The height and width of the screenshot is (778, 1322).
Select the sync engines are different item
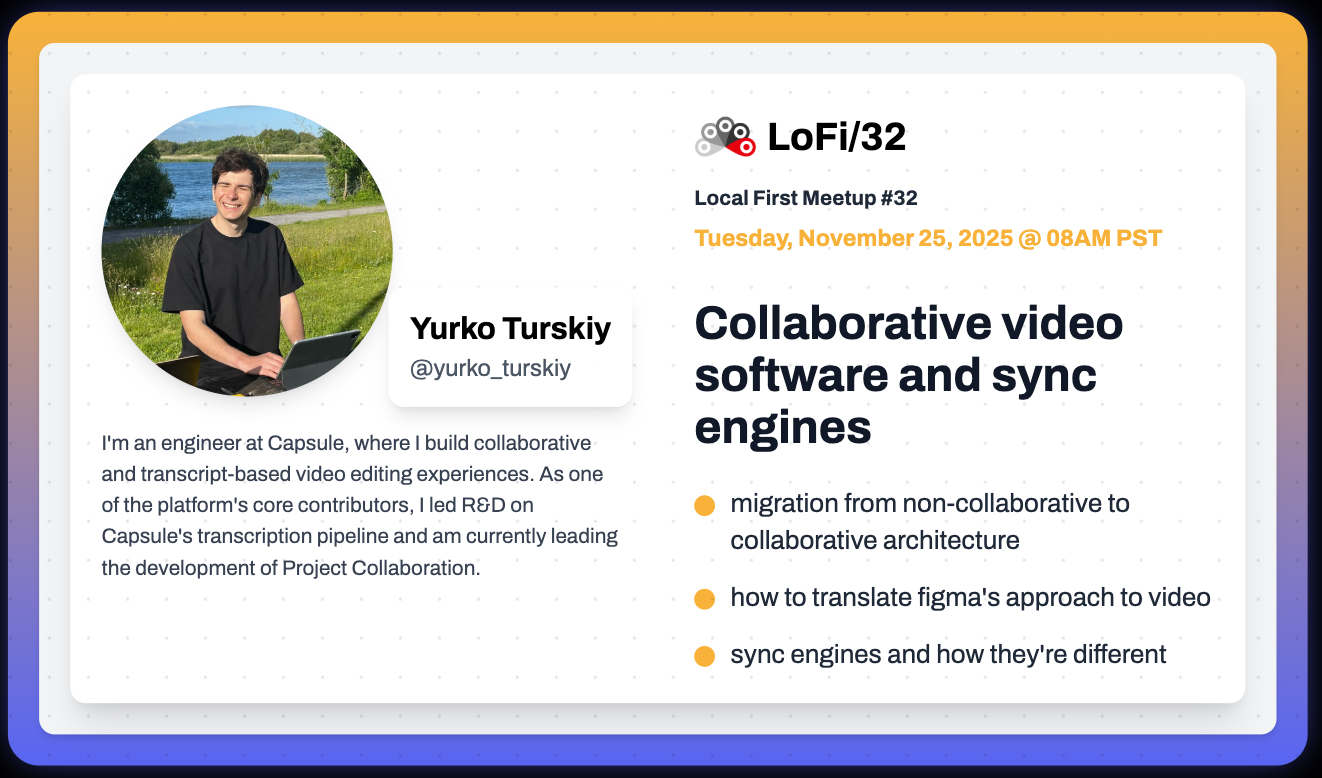[x=948, y=655]
